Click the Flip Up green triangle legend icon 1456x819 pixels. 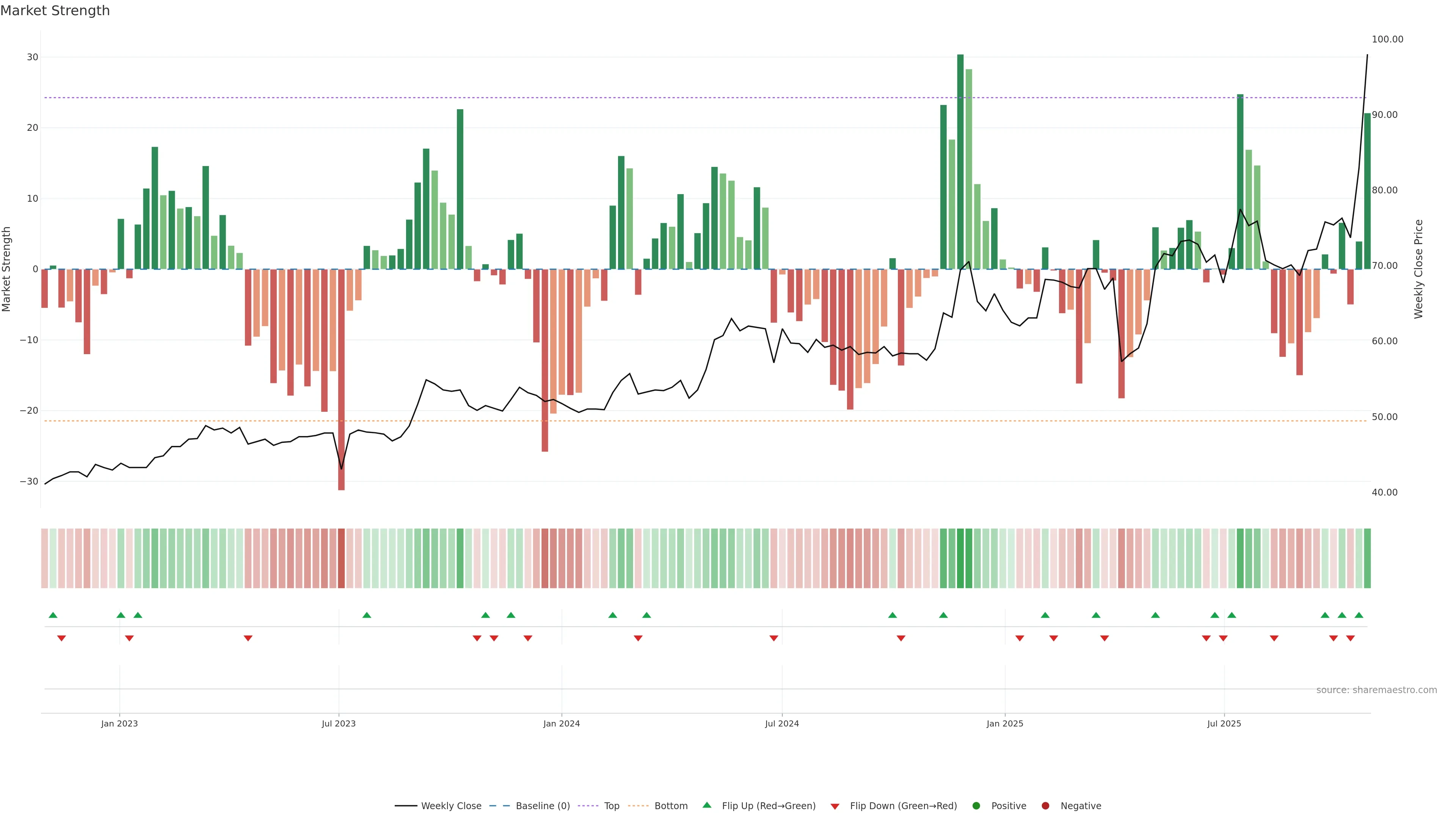706,805
